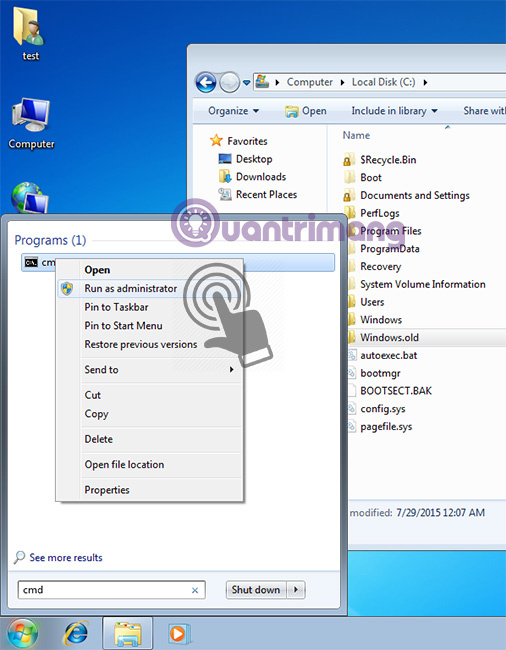Click the See more results link
The height and width of the screenshot is (650, 506).
tap(66, 558)
